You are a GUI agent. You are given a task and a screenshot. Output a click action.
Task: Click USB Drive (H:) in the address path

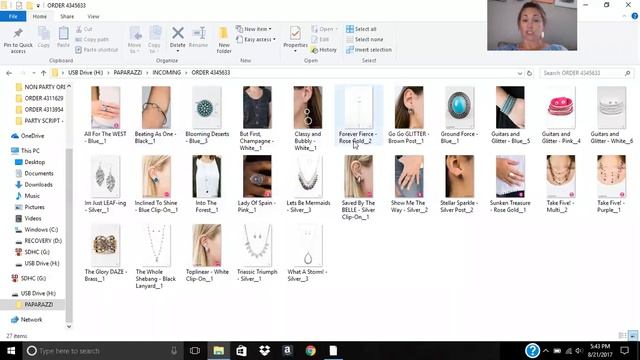[x=85, y=73]
